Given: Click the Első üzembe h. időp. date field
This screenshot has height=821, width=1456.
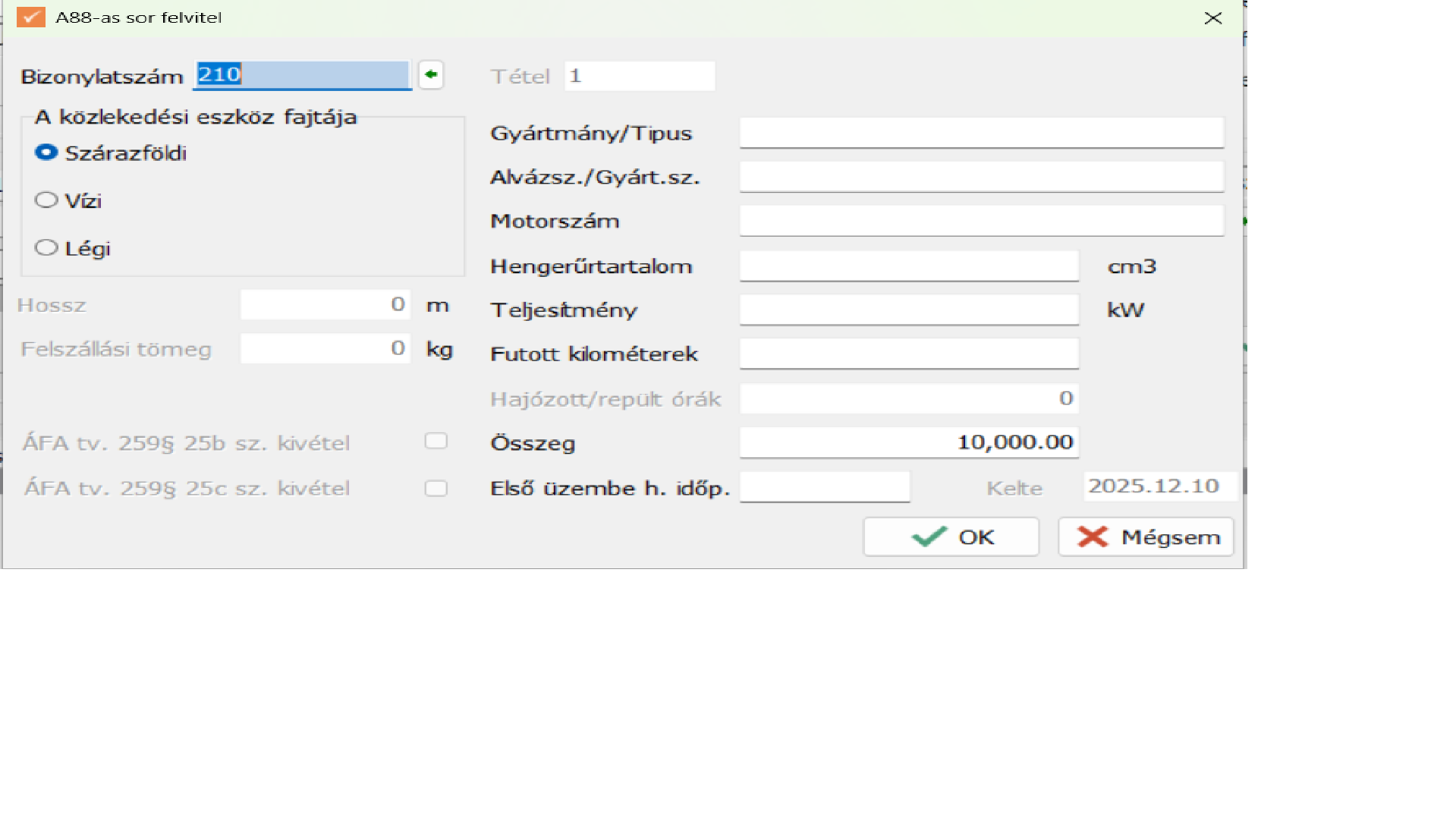Looking at the screenshot, I should pos(824,487).
